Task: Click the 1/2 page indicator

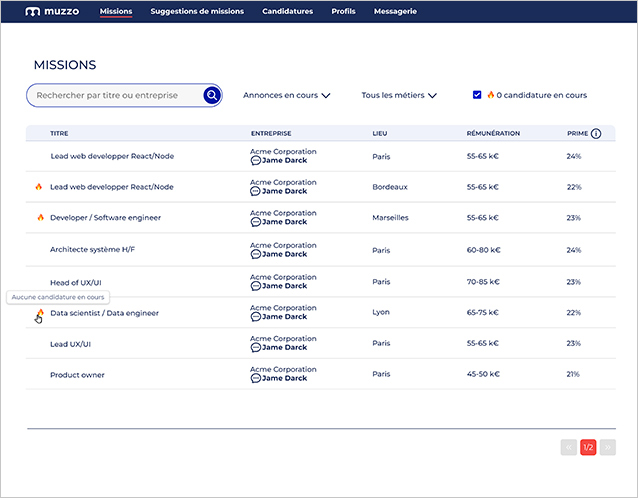Action: pyautogui.click(x=588, y=448)
